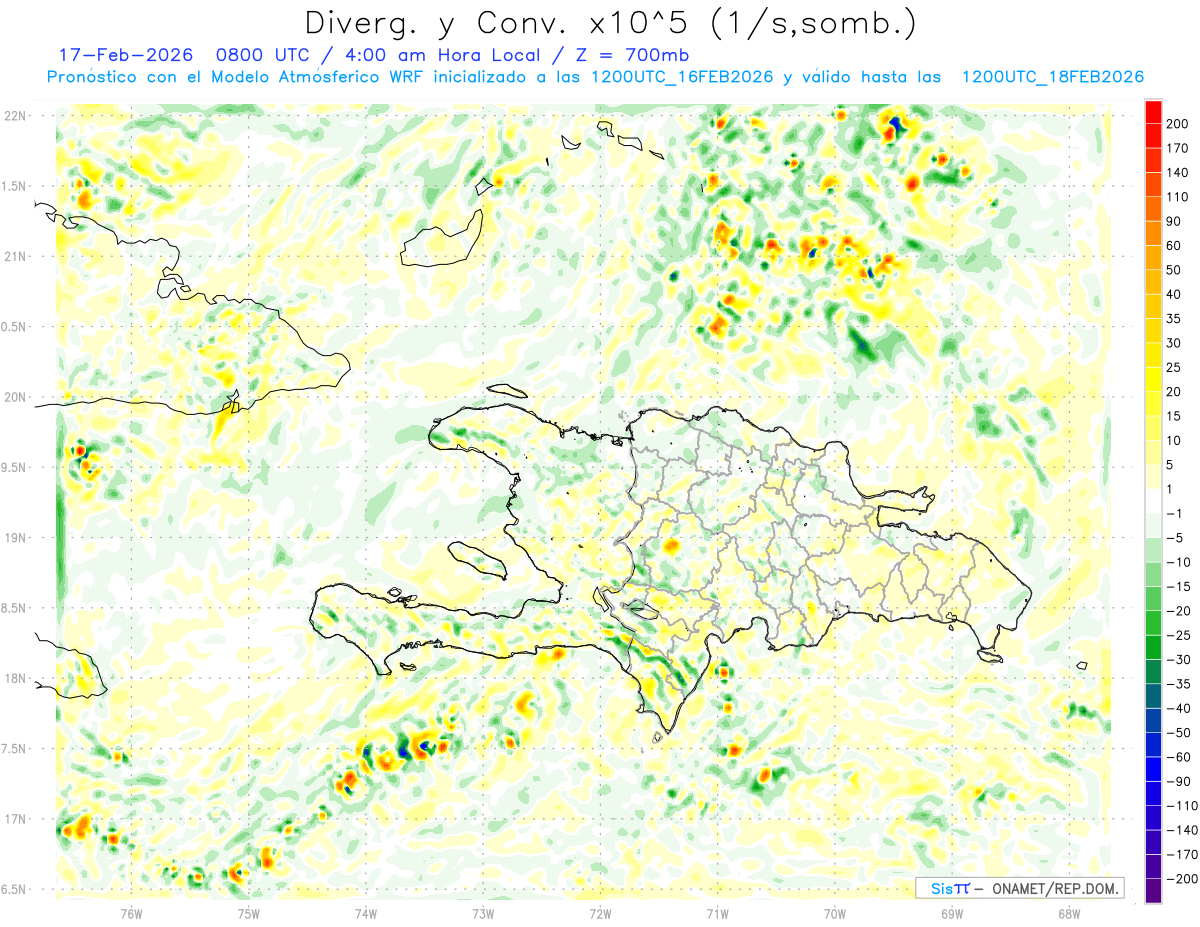Click the '75W' longitude label
Image resolution: width=1200 pixels, height=927 pixels.
249,912
